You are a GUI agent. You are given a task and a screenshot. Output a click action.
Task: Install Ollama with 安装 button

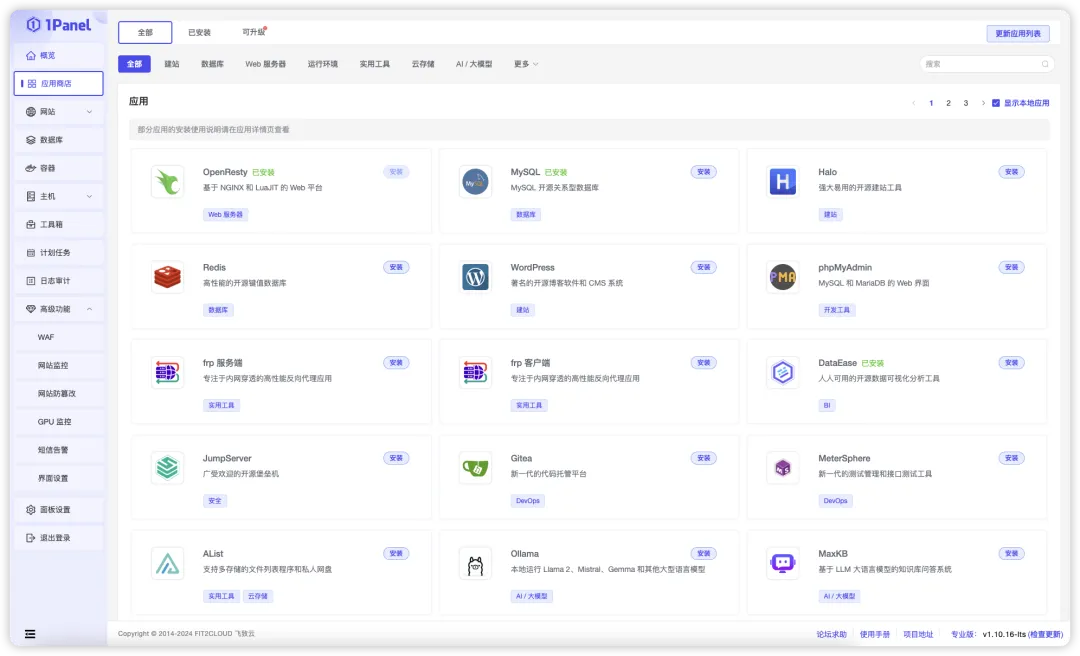[x=703, y=553]
